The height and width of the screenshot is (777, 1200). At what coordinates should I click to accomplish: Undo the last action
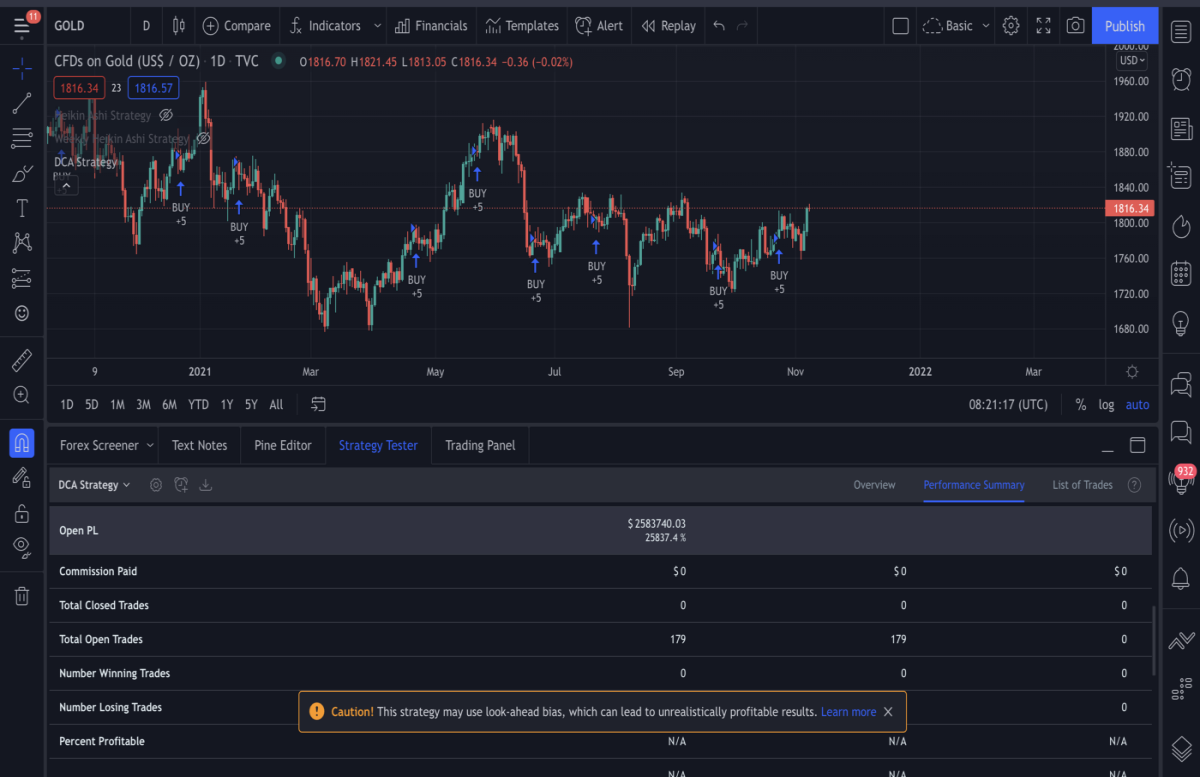click(x=719, y=26)
